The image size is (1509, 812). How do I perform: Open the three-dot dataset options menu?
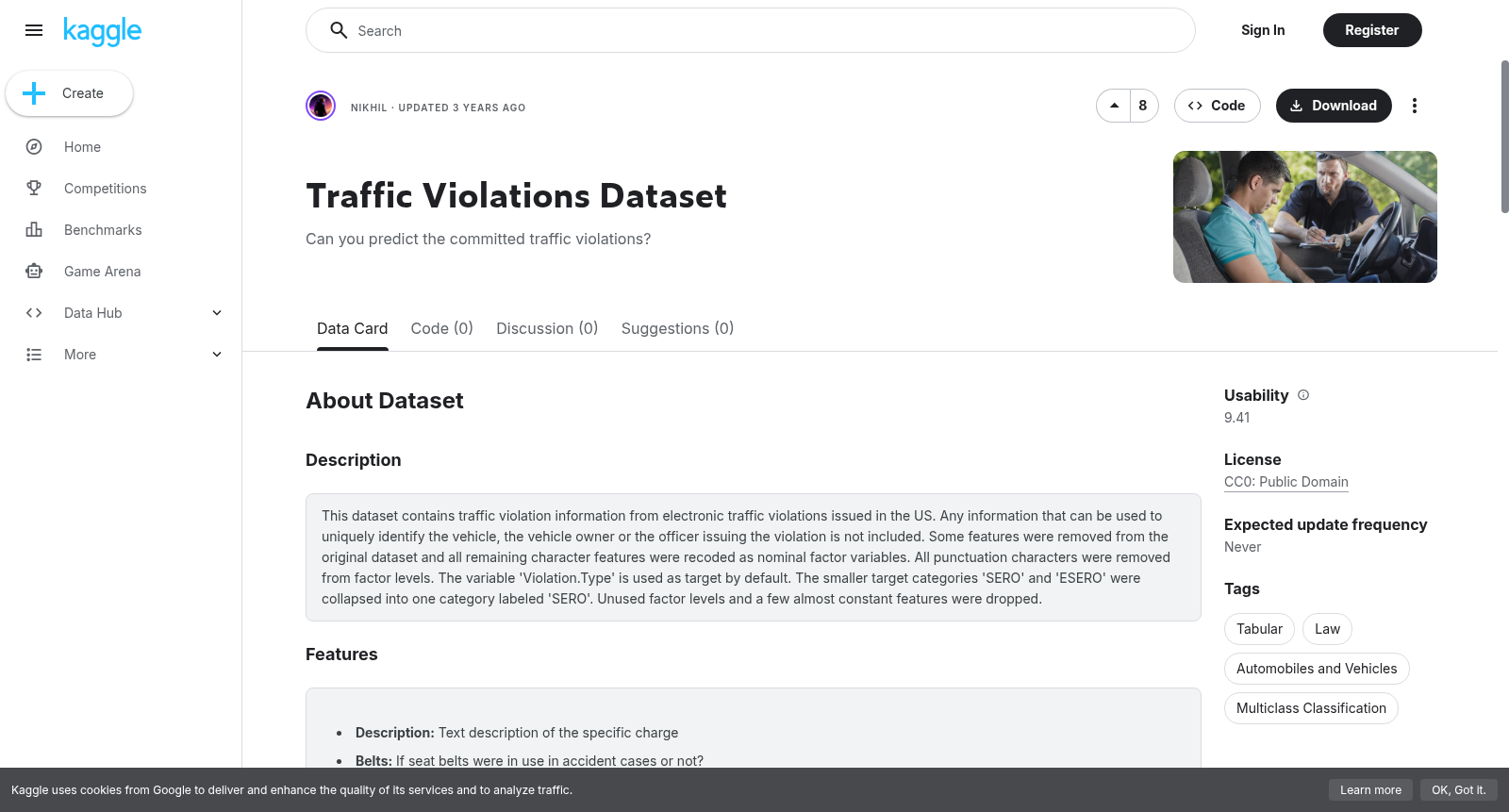coord(1414,106)
